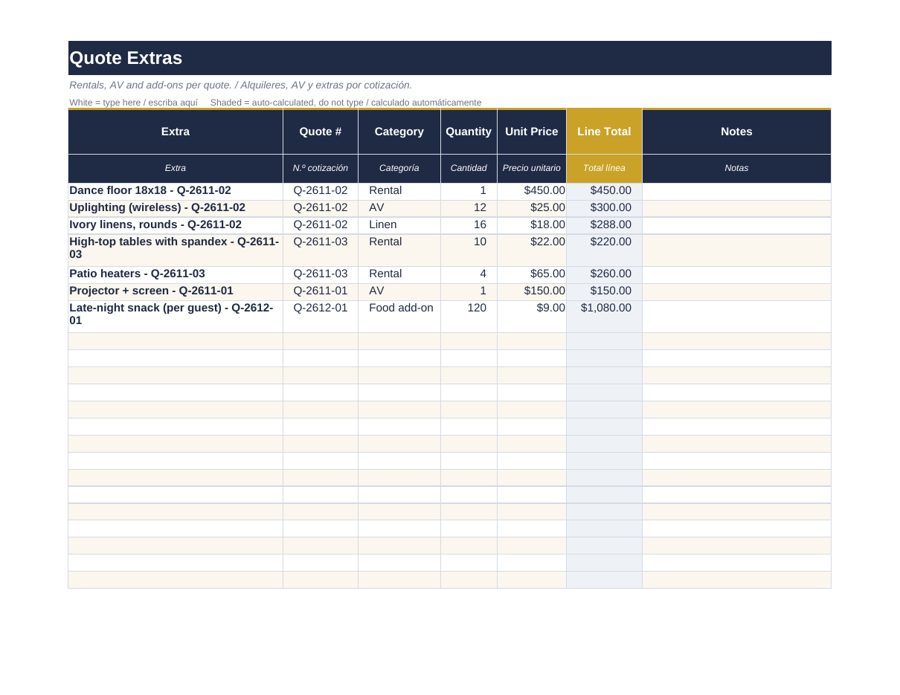This screenshot has height=695, width=900.
Task: Click 'Ivory linens, rounds - Q-2611-02' cell
Action: click(176, 225)
